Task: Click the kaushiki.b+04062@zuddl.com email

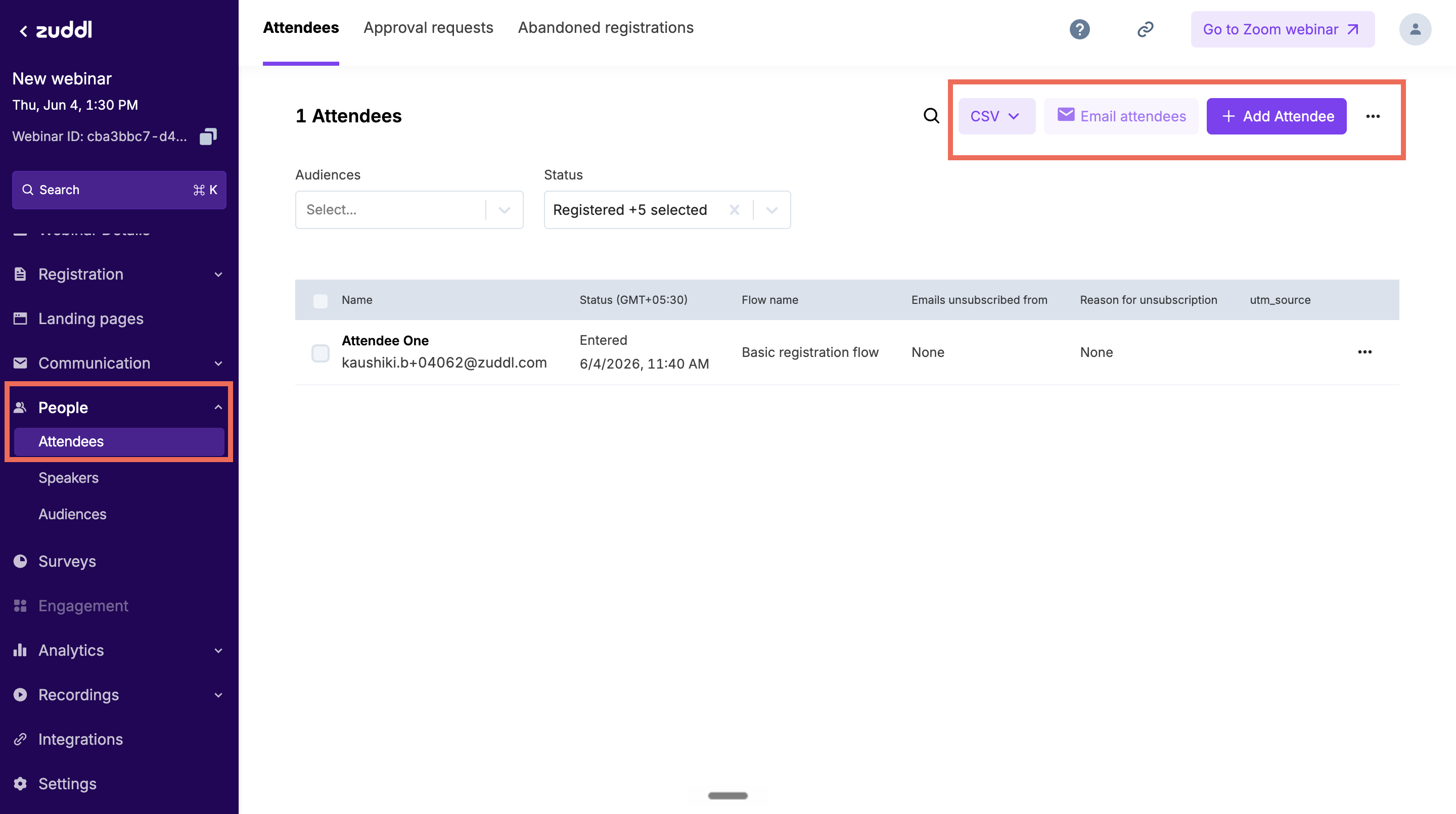Action: tap(444, 363)
